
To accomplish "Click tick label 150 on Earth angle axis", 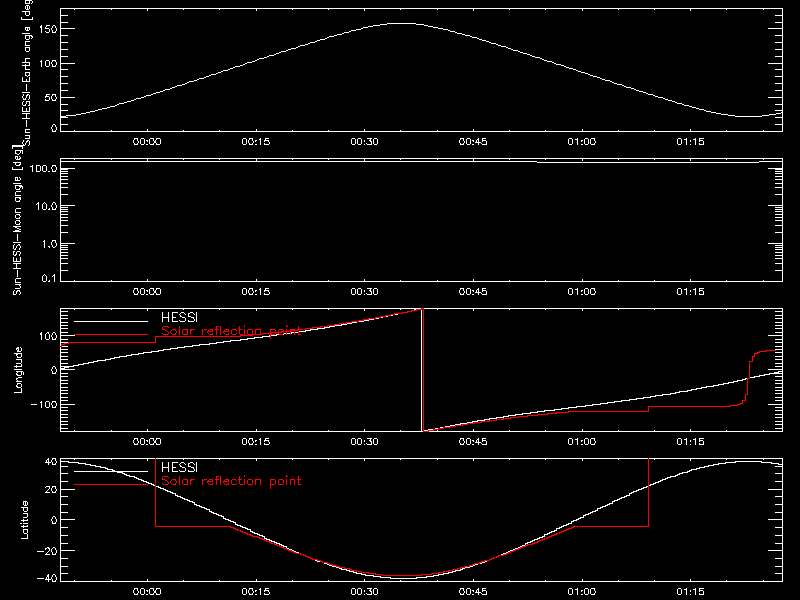I will (48, 29).
